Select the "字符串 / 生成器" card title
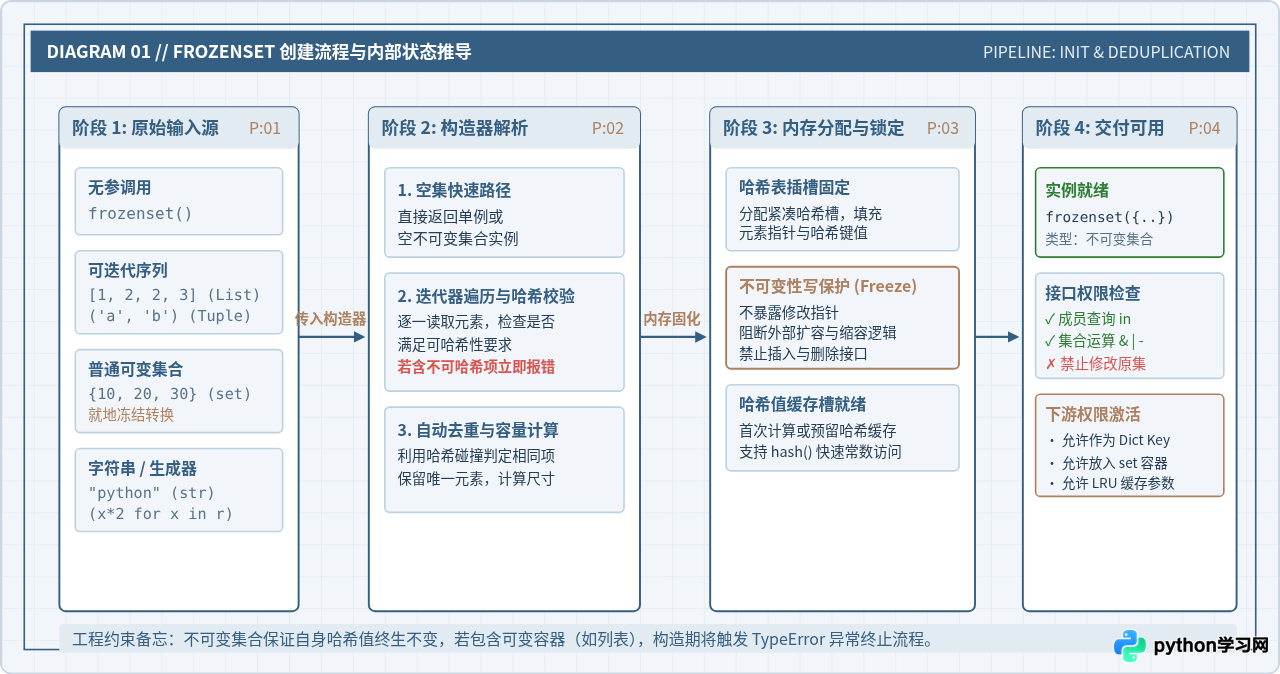 click(x=142, y=468)
